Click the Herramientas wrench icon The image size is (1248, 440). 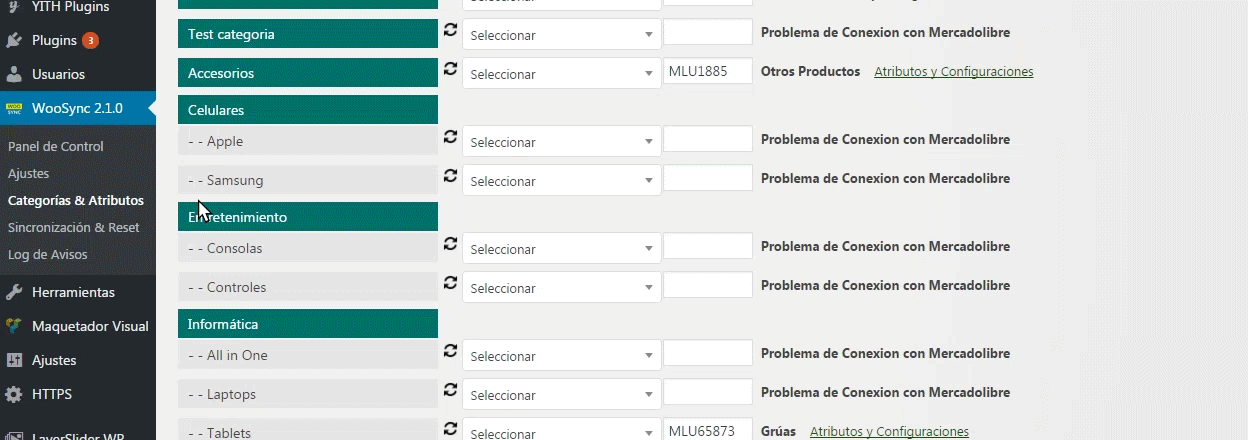(14, 292)
